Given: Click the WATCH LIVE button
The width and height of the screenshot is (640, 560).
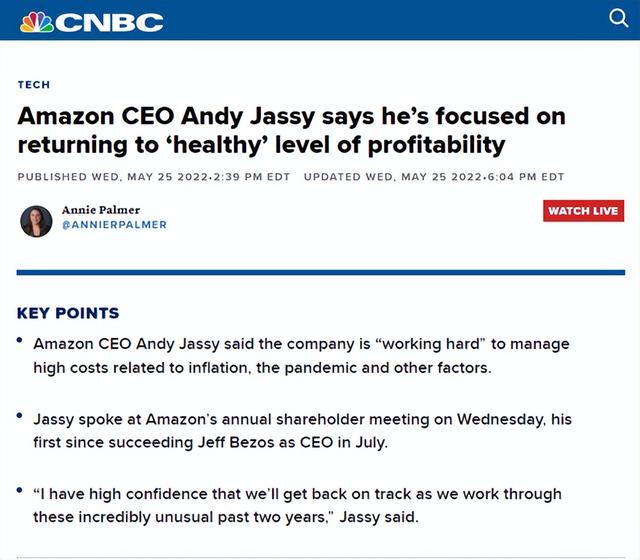Looking at the screenshot, I should tap(583, 211).
